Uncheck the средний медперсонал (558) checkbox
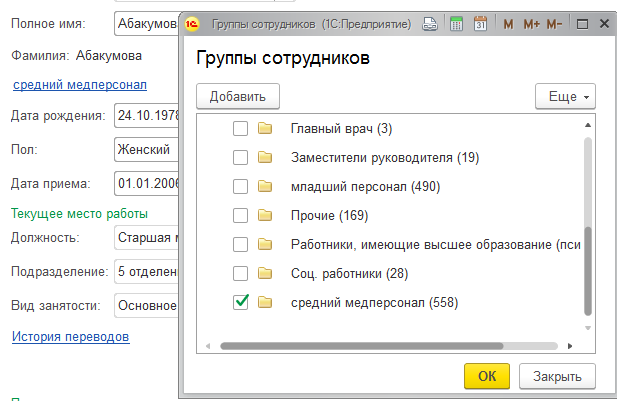The height and width of the screenshot is (401, 617). 240,302
